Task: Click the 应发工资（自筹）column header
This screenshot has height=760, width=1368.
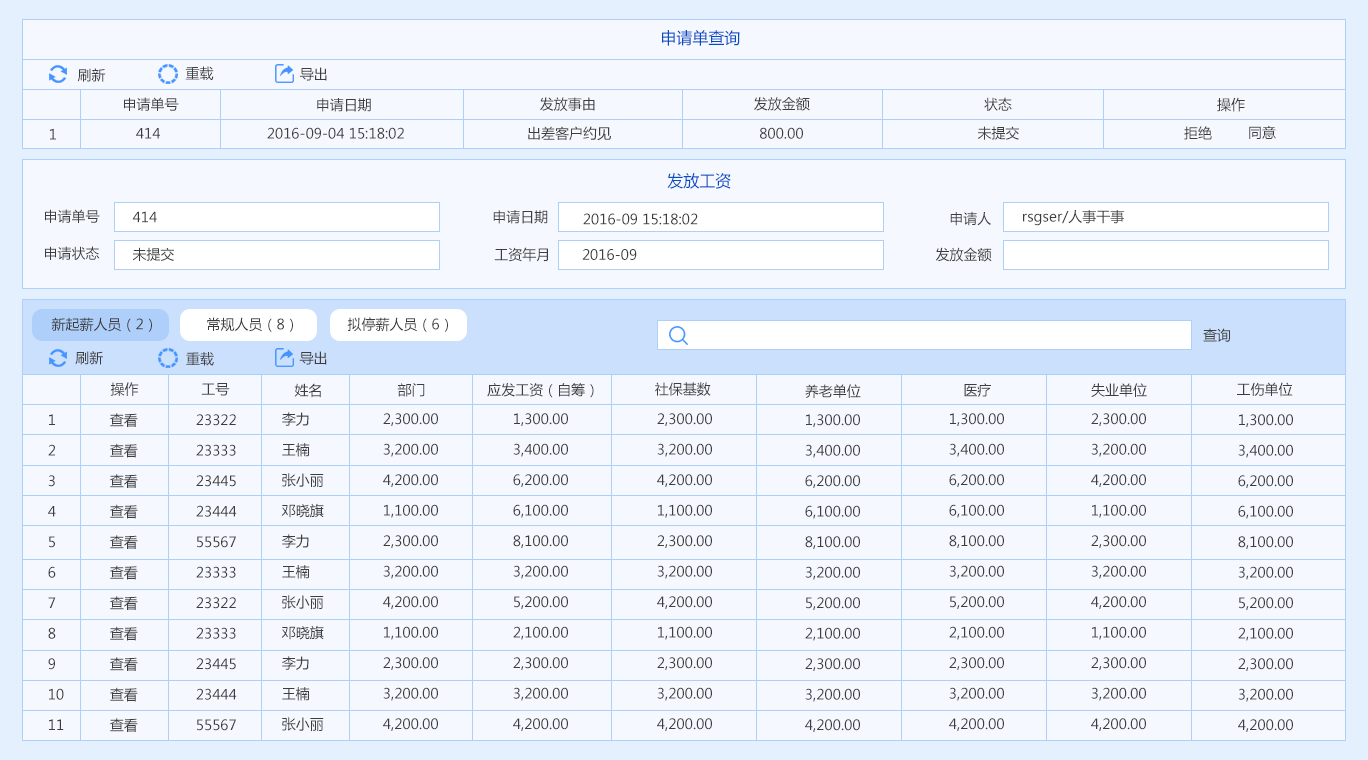Action: point(541,390)
